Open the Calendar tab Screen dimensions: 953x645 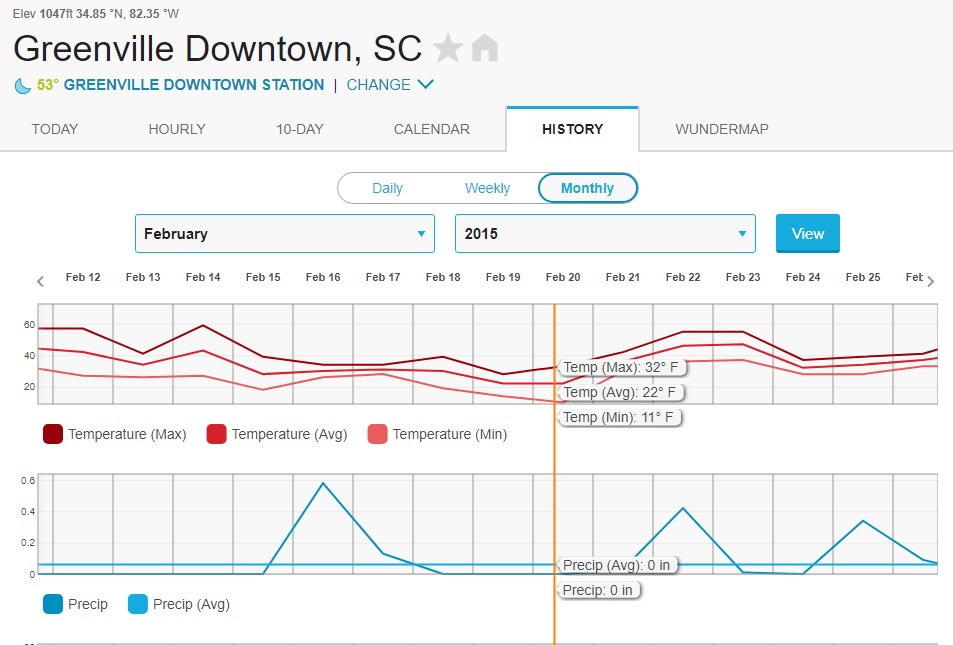(x=431, y=129)
